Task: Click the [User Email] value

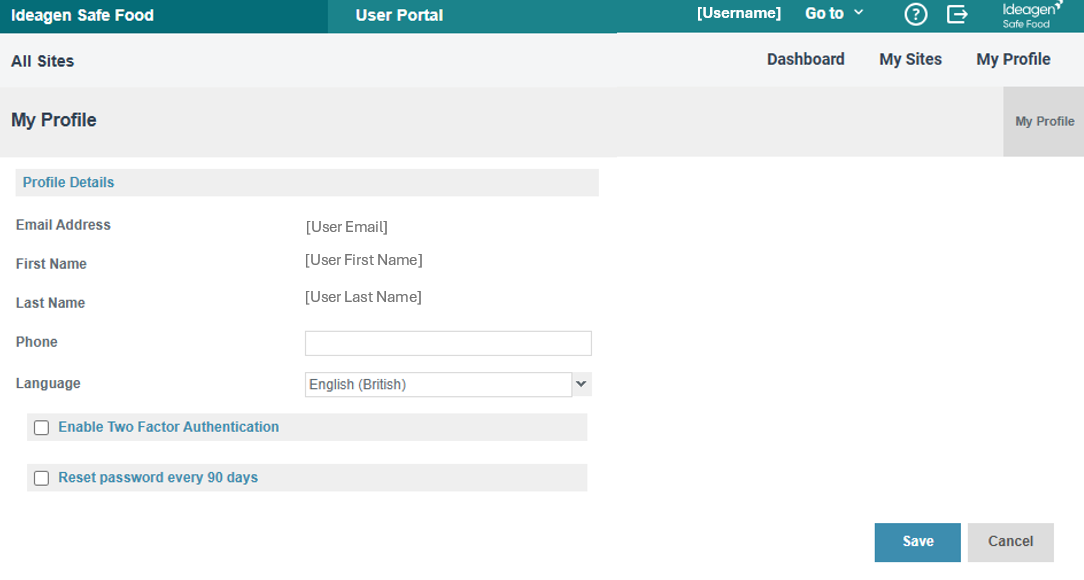Action: coord(346,227)
